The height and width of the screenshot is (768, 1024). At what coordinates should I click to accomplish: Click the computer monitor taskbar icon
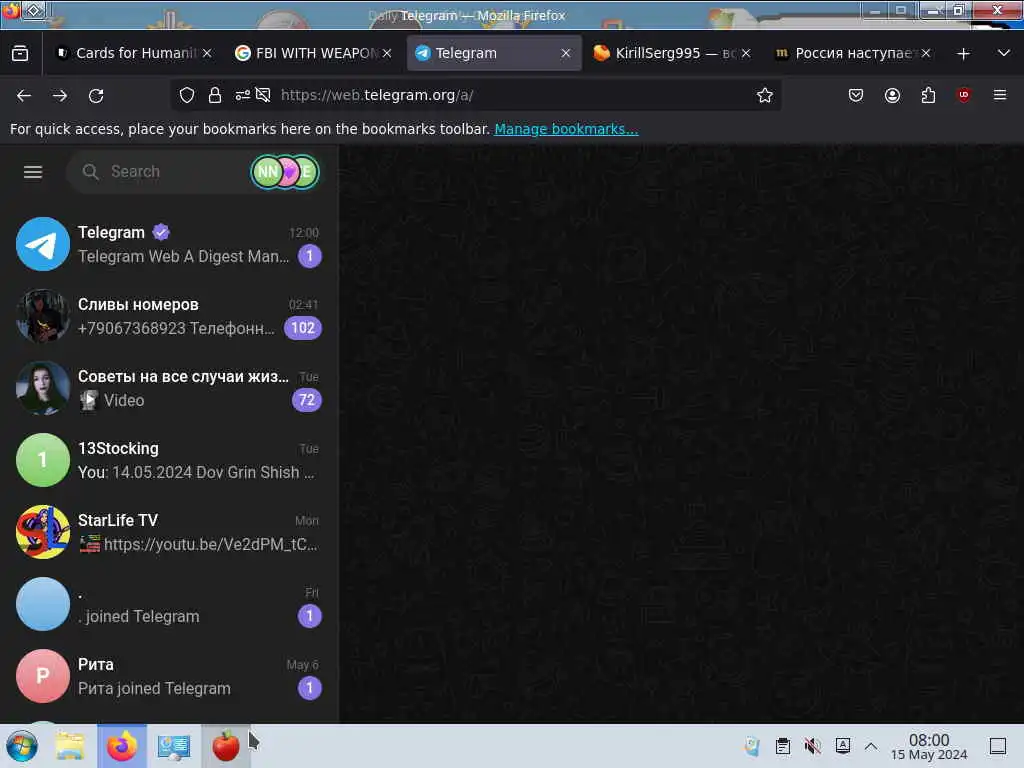(174, 746)
